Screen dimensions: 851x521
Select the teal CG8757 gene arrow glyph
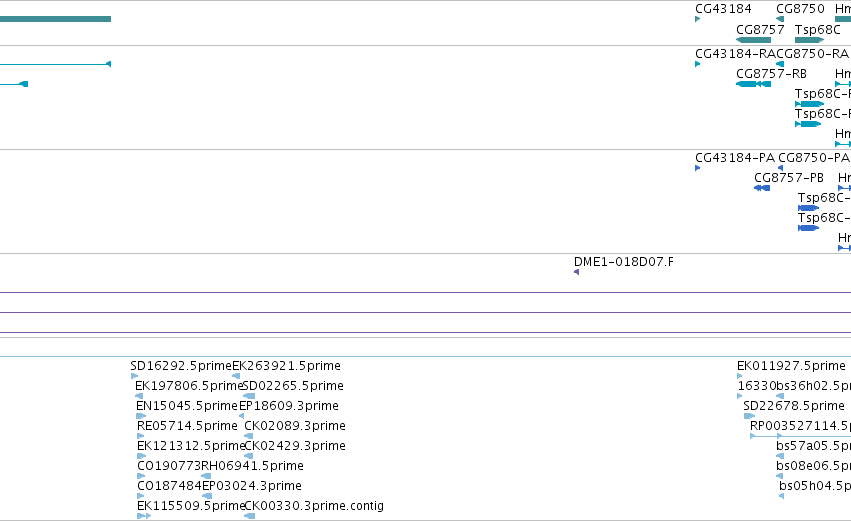click(753, 40)
